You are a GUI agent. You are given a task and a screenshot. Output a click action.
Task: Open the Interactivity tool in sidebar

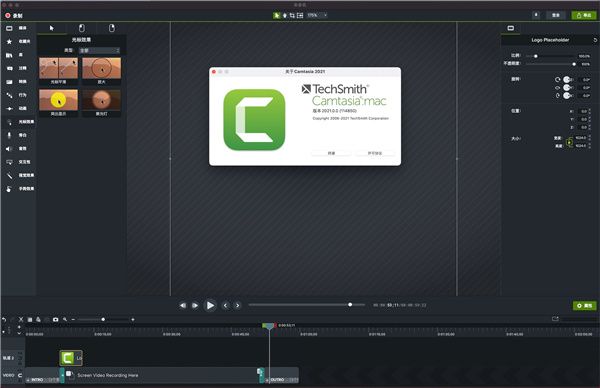(x=18, y=162)
